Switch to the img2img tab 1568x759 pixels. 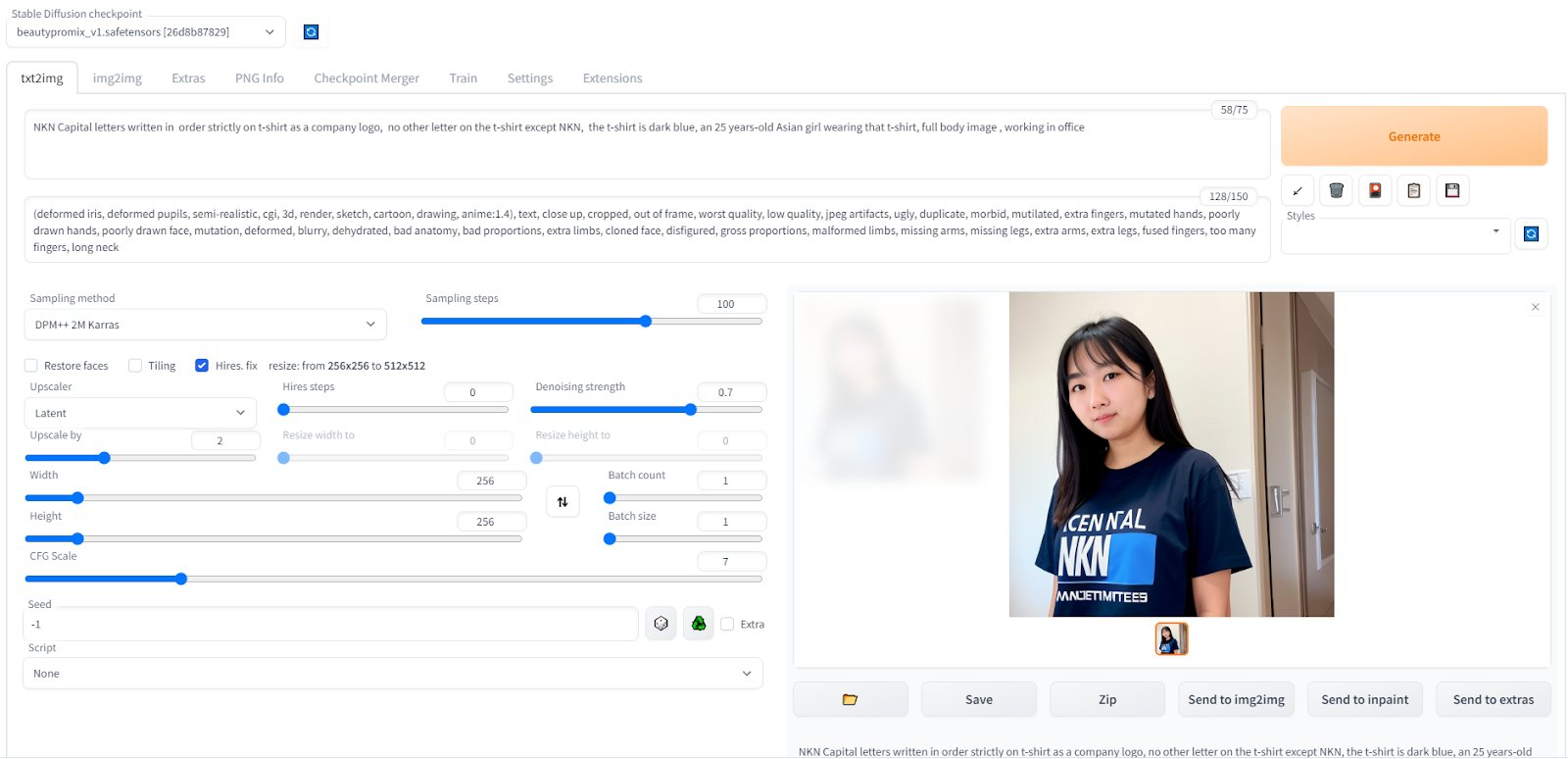[118, 78]
